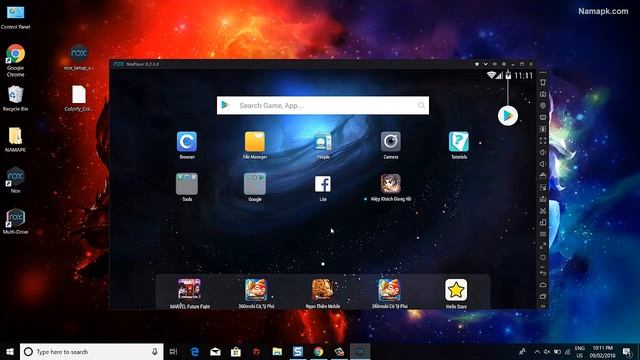Screen dimensions: 640x360
Task: Launch Microsoft Edge from taskbar
Action: pyautogui.click(x=195, y=351)
